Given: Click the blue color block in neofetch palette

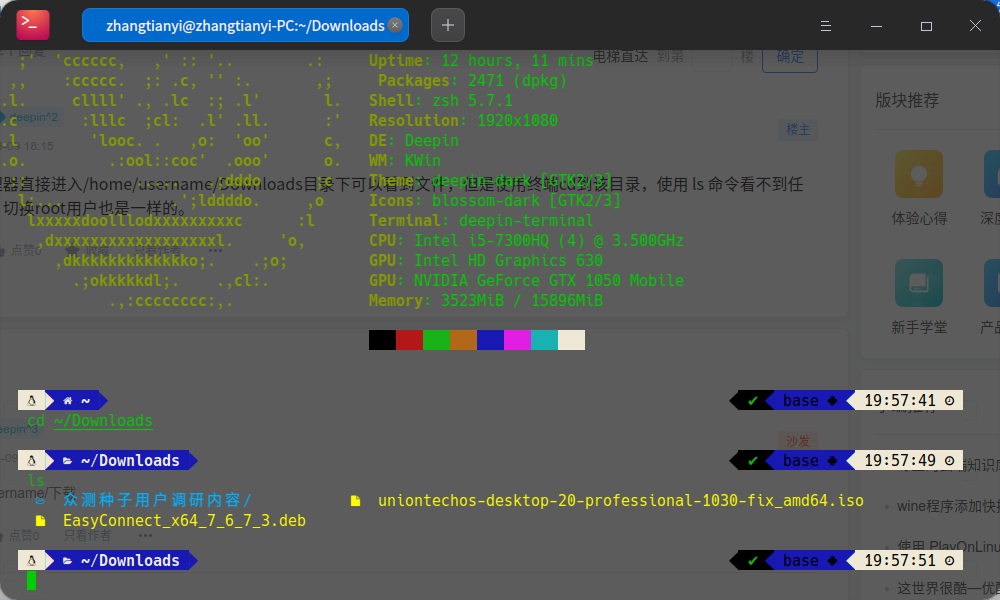Looking at the screenshot, I should 490,340.
